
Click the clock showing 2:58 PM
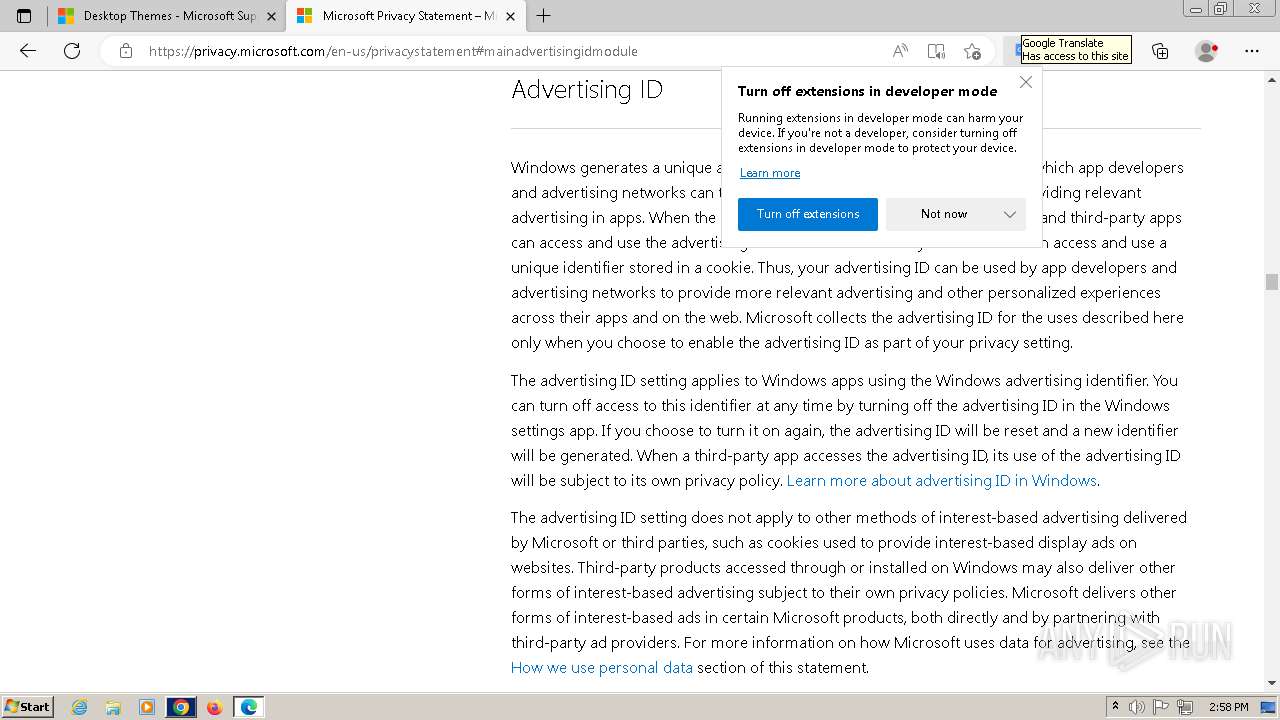1228,707
